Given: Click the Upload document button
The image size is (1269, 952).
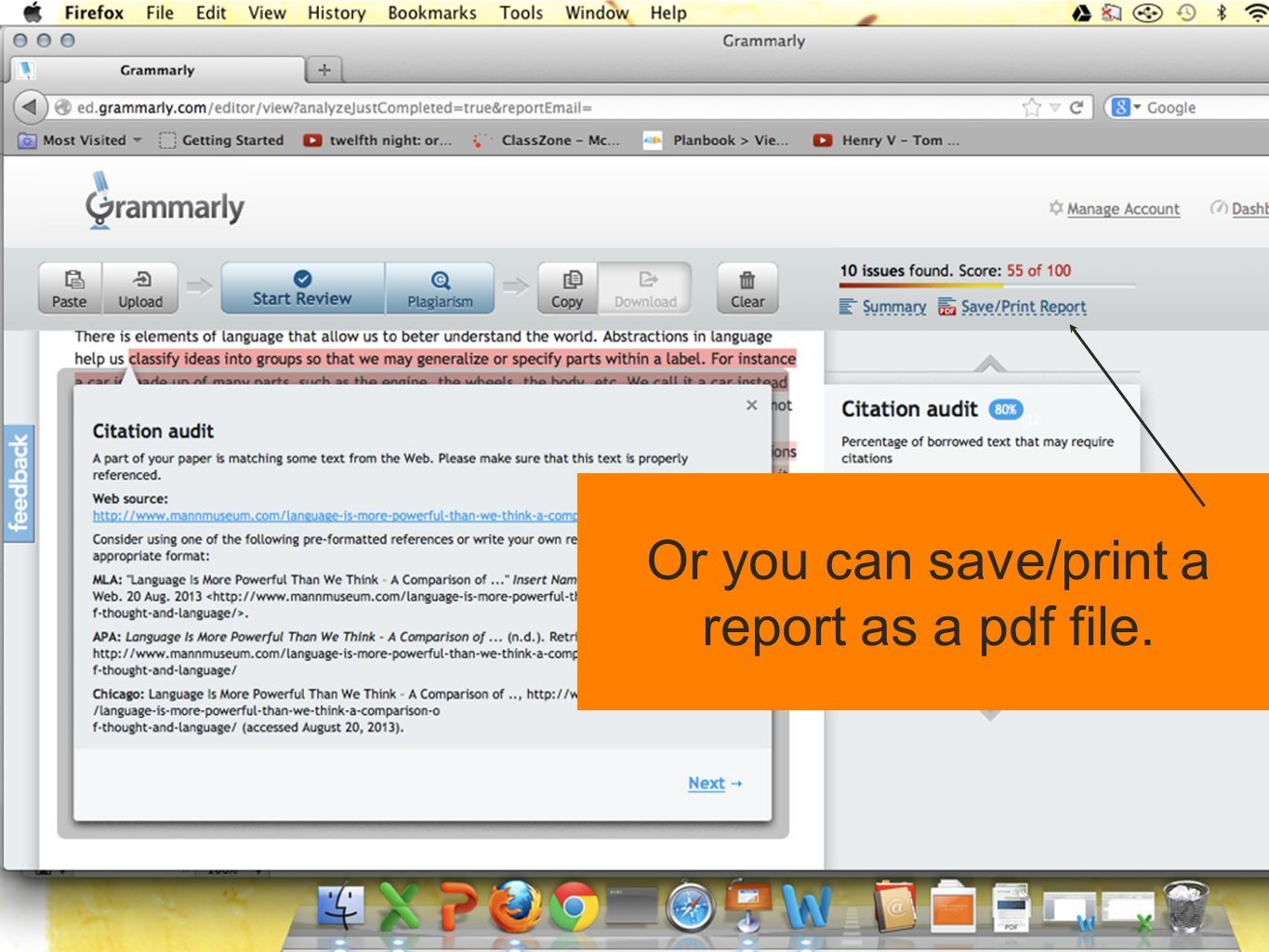Looking at the screenshot, I should tap(140, 288).
